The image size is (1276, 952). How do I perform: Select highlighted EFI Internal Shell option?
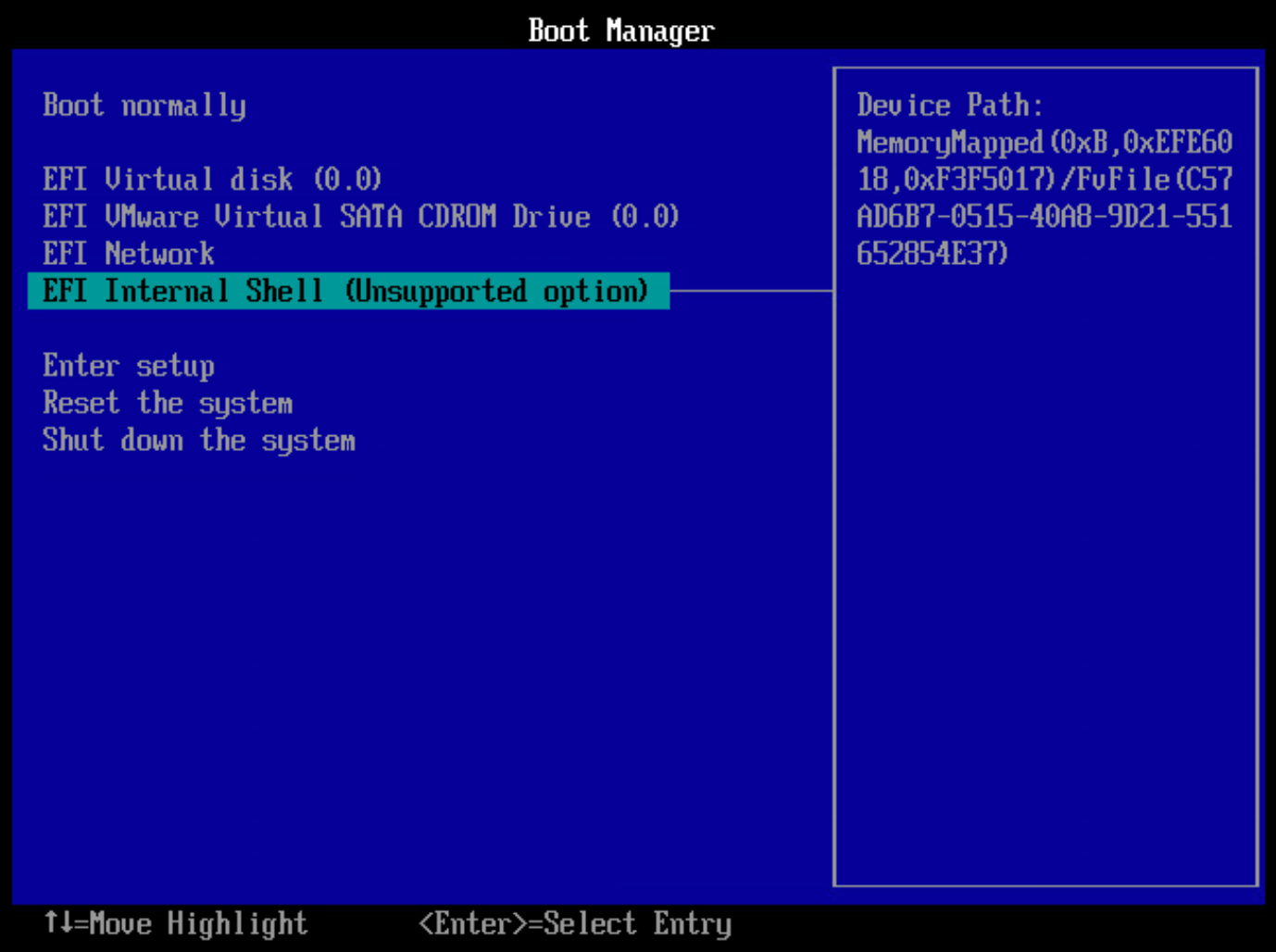tap(348, 291)
